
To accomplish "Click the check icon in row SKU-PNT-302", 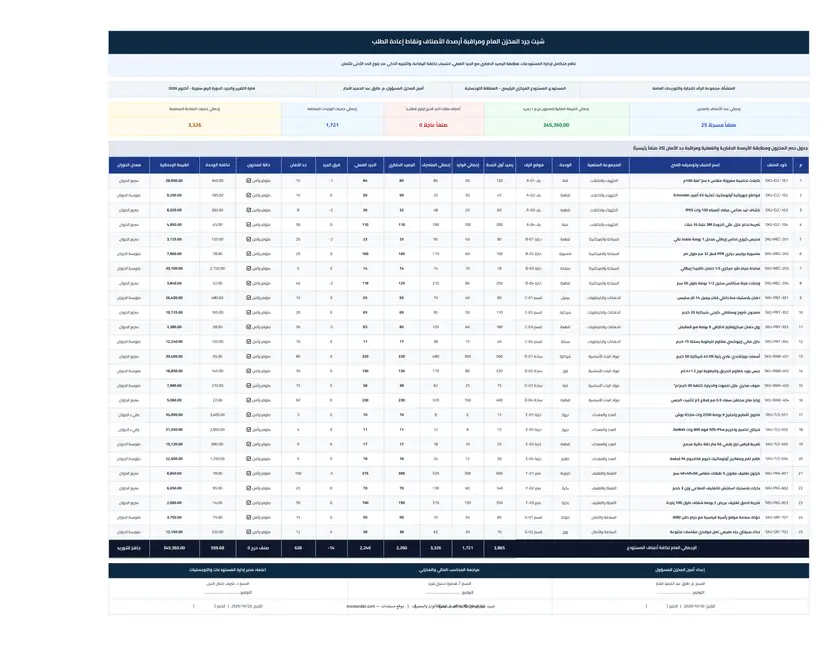I will click(249, 312).
